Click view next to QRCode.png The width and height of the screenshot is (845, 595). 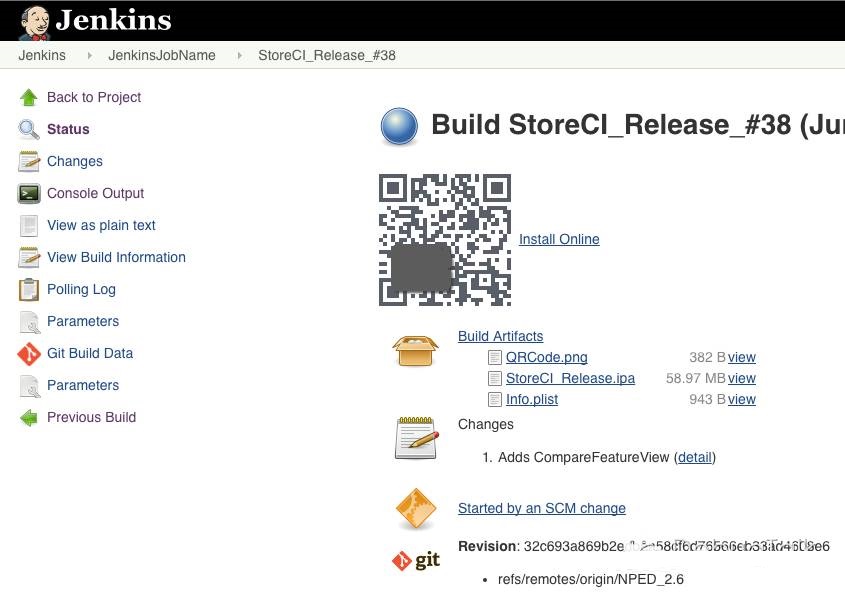[x=741, y=357]
